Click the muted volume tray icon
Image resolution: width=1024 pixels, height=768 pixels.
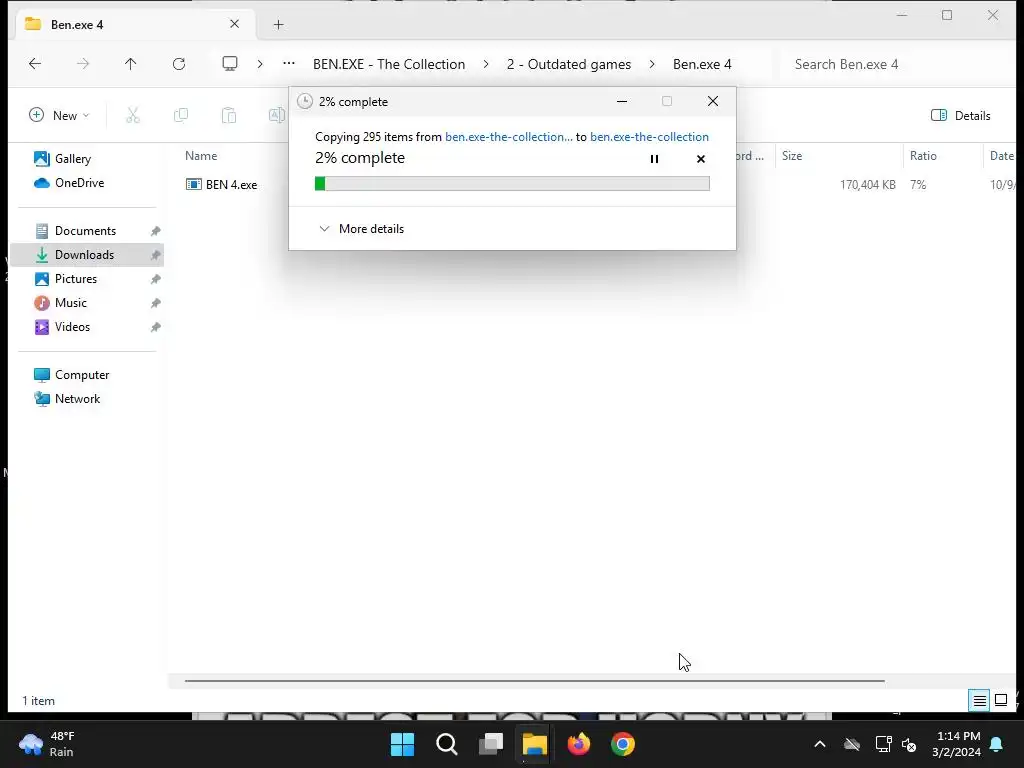(x=909, y=744)
